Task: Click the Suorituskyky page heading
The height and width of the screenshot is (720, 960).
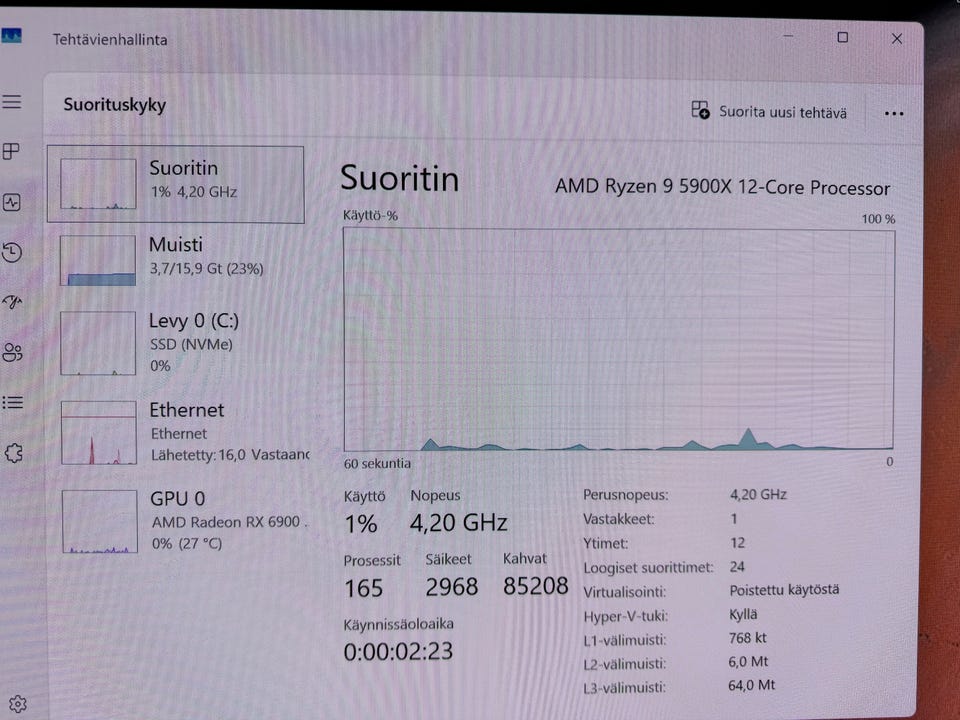Action: coord(114,105)
